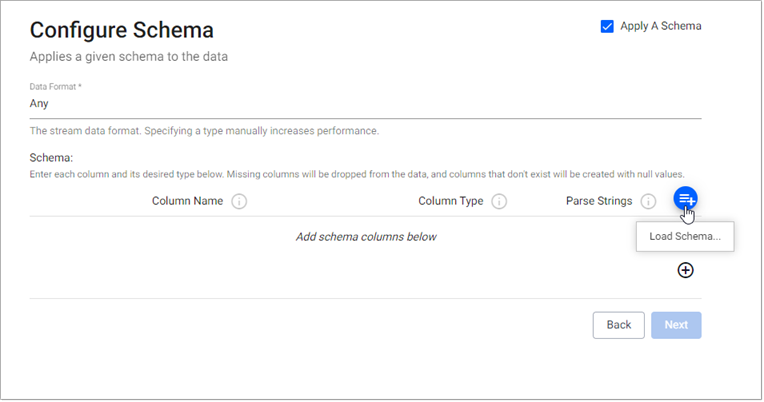The image size is (764, 402).
Task: Click the Configure Schema page title
Action: 121,30
